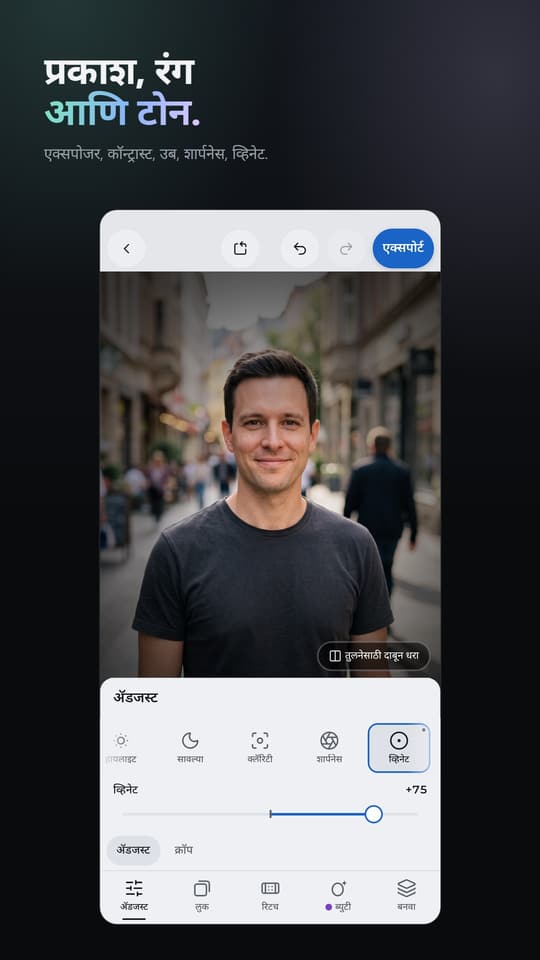Select the हायलाइट sun adjustment

121,748
